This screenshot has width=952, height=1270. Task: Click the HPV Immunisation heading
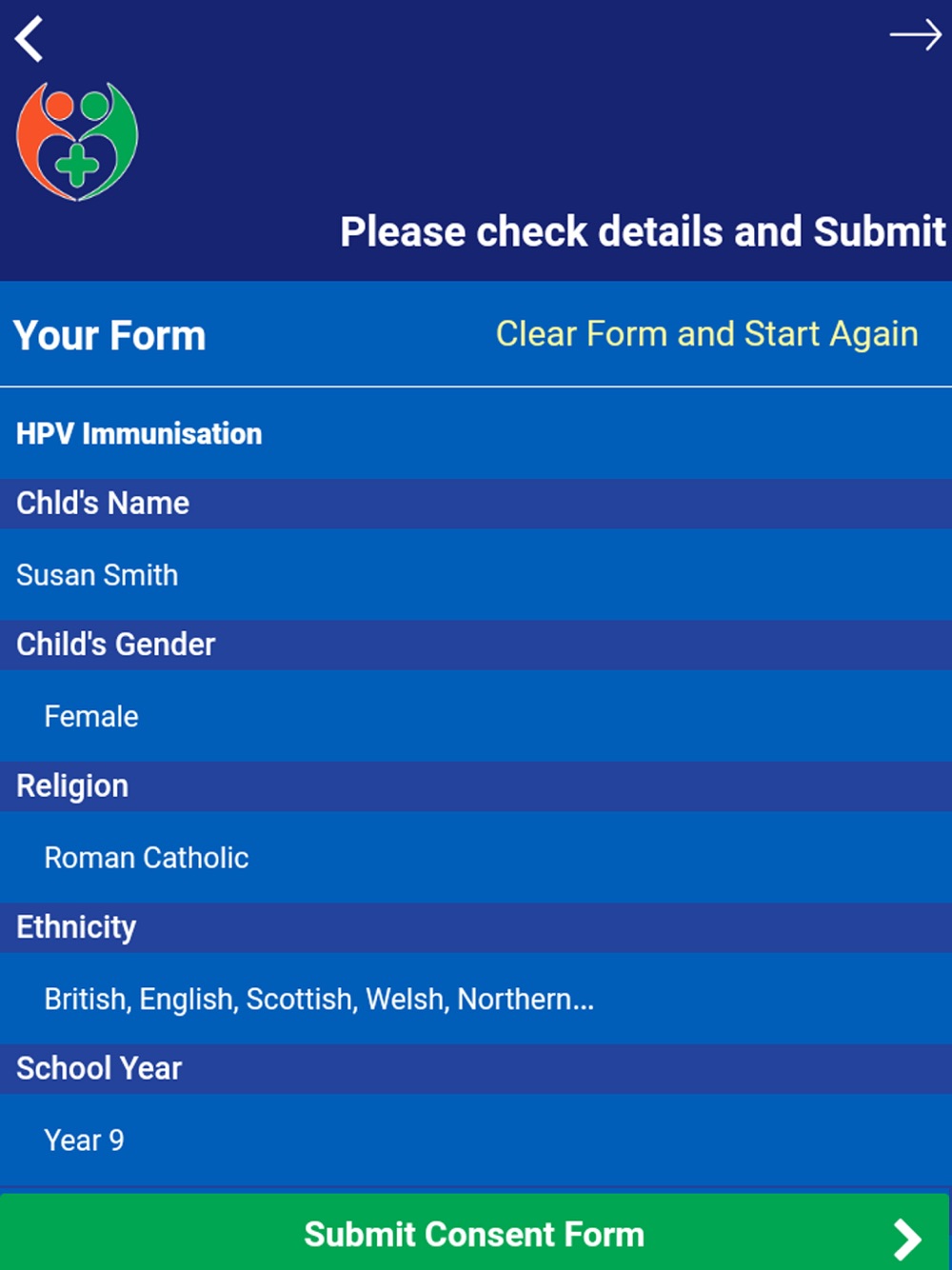[x=139, y=434]
